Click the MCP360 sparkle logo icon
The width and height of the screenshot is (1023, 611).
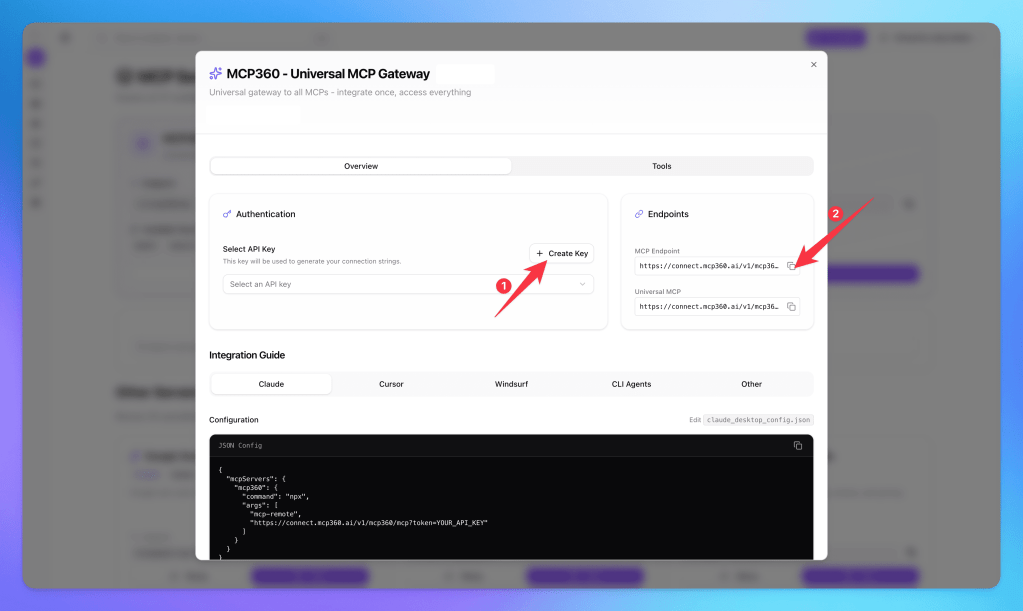[x=215, y=73]
